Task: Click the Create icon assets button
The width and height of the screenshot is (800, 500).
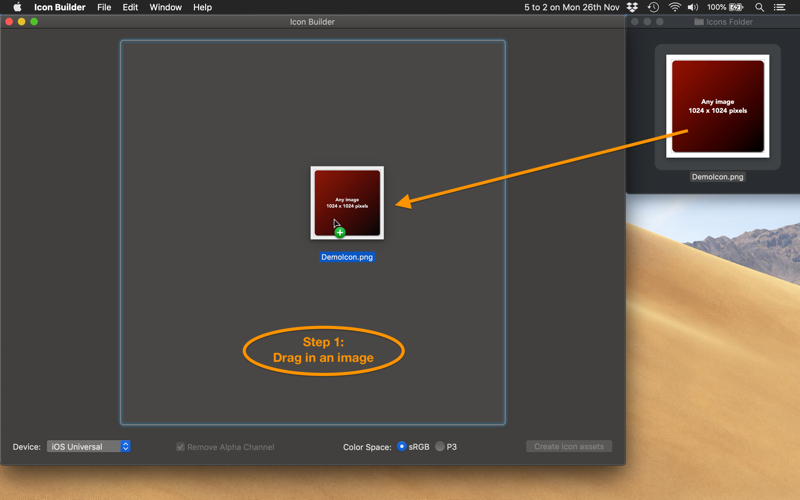Action: click(x=569, y=446)
